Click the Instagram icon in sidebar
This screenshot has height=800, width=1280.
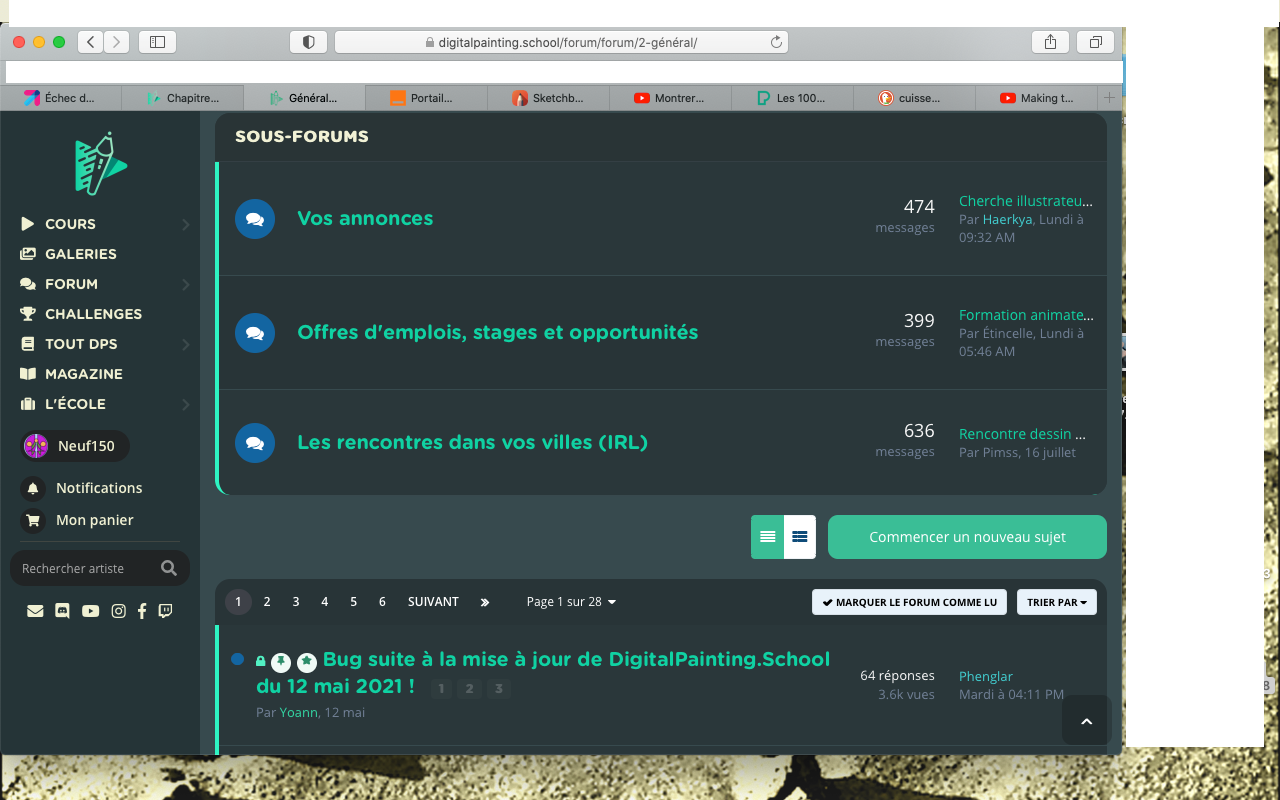(118, 611)
